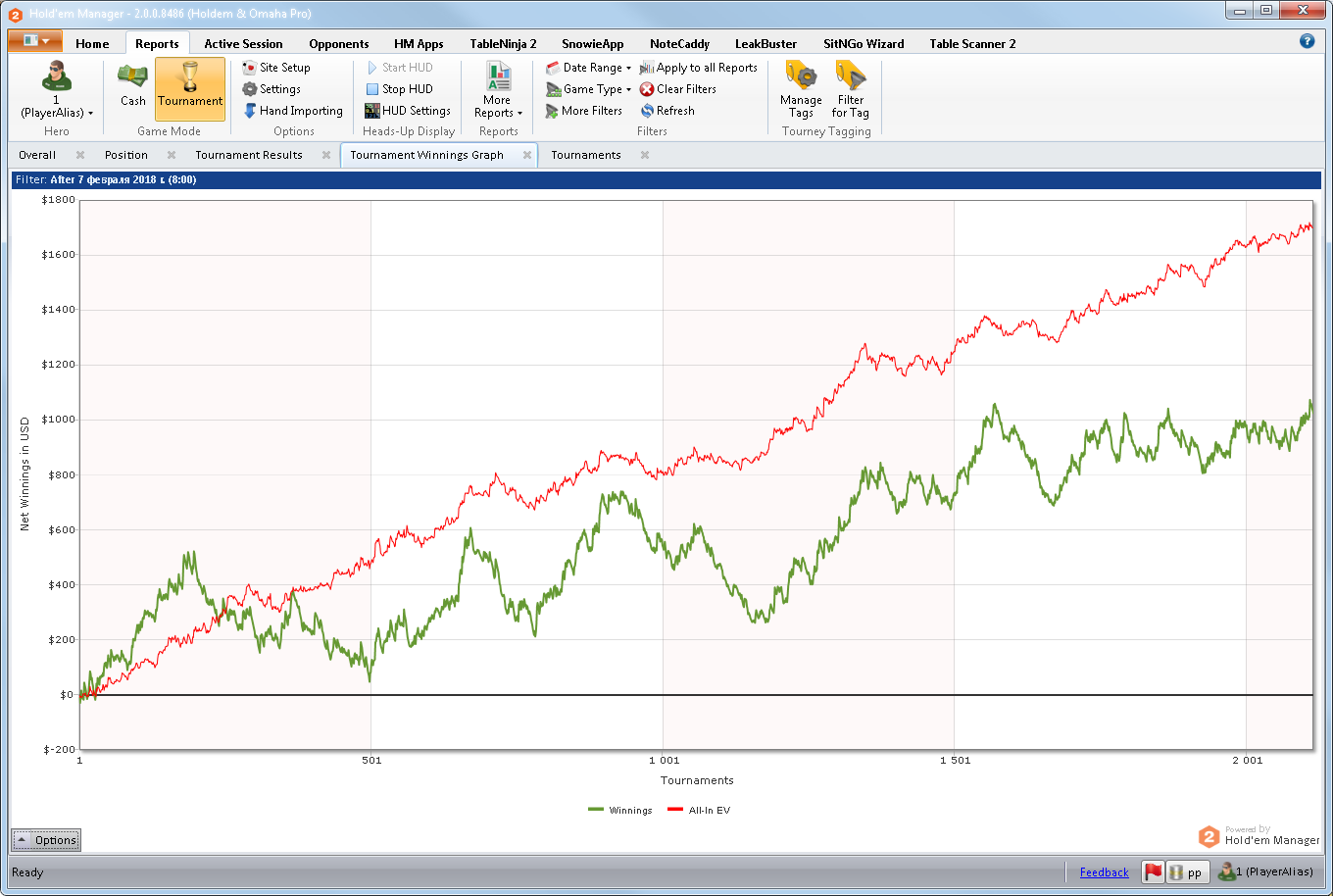The height and width of the screenshot is (896, 1333).
Task: Open Tournament Results report tab
Action: coord(249,155)
